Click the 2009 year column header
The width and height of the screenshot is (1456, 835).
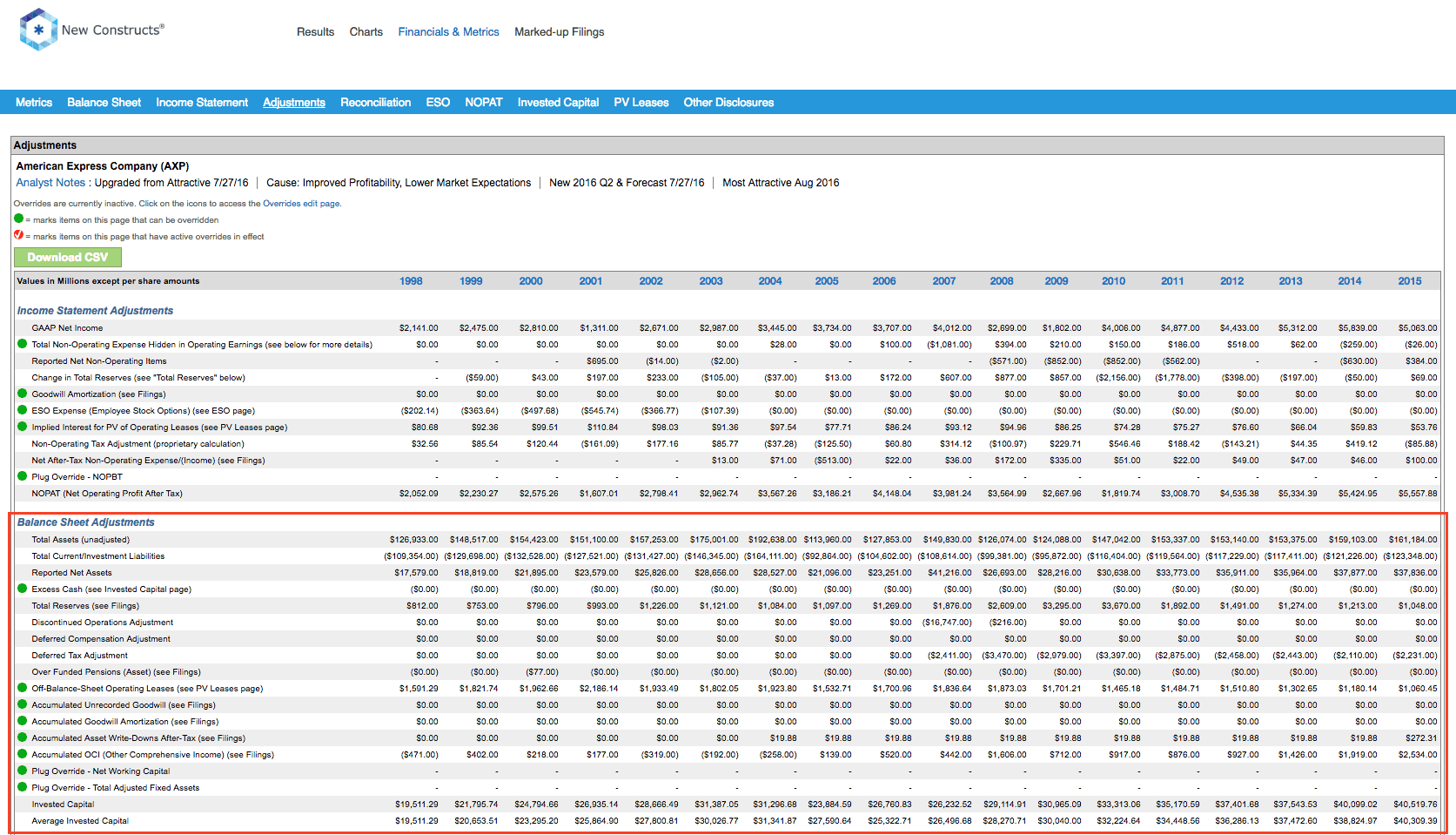coord(1057,281)
